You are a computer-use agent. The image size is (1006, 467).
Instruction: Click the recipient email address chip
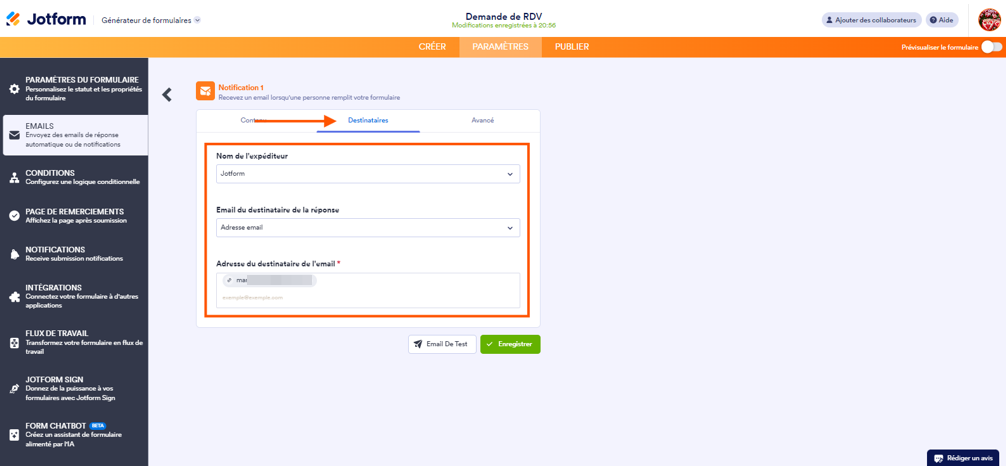point(269,280)
